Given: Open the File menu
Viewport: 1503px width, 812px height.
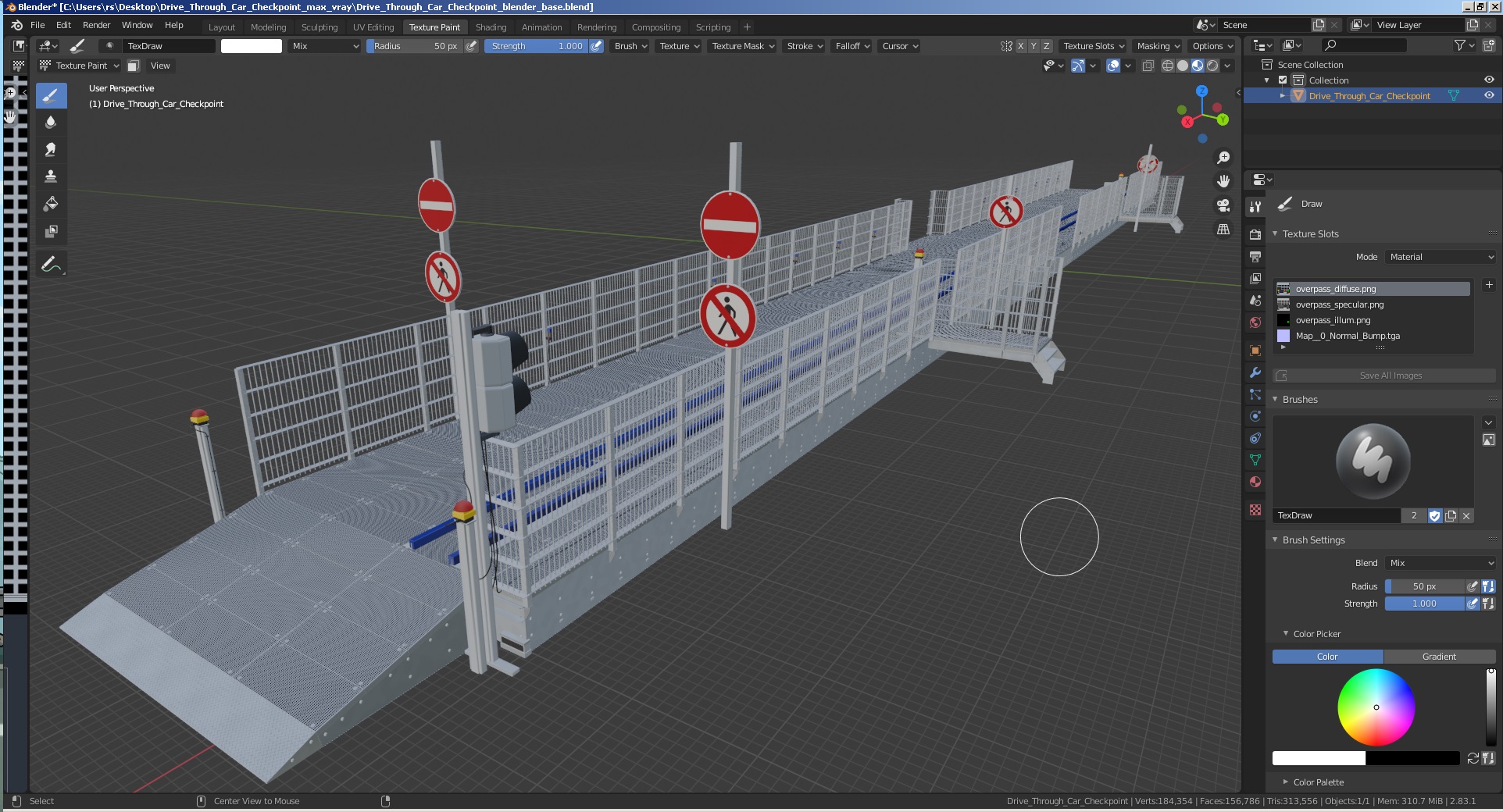Looking at the screenshot, I should [x=37, y=25].
